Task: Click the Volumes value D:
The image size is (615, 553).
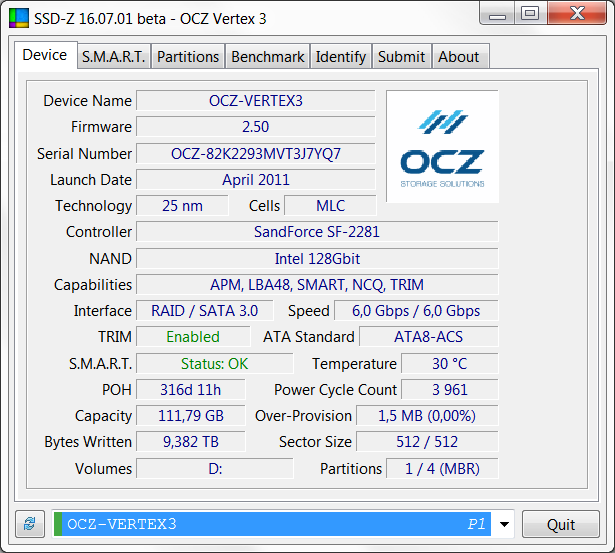Action: coord(215,469)
